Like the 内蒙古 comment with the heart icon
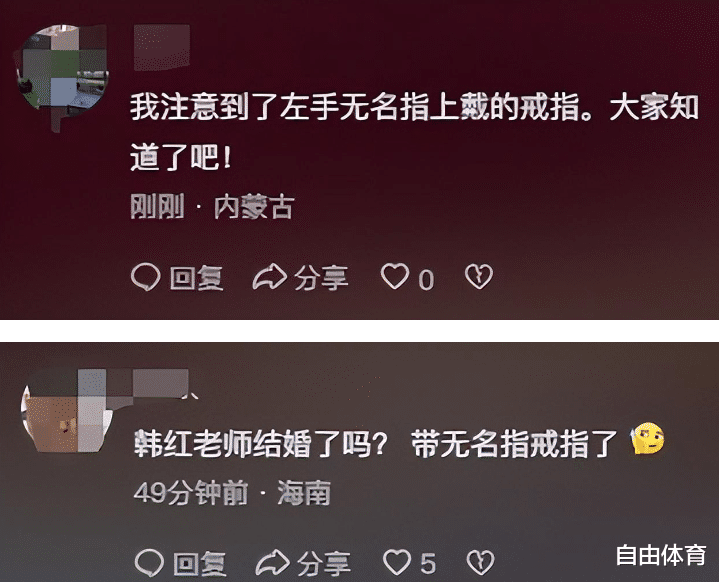 395,277
